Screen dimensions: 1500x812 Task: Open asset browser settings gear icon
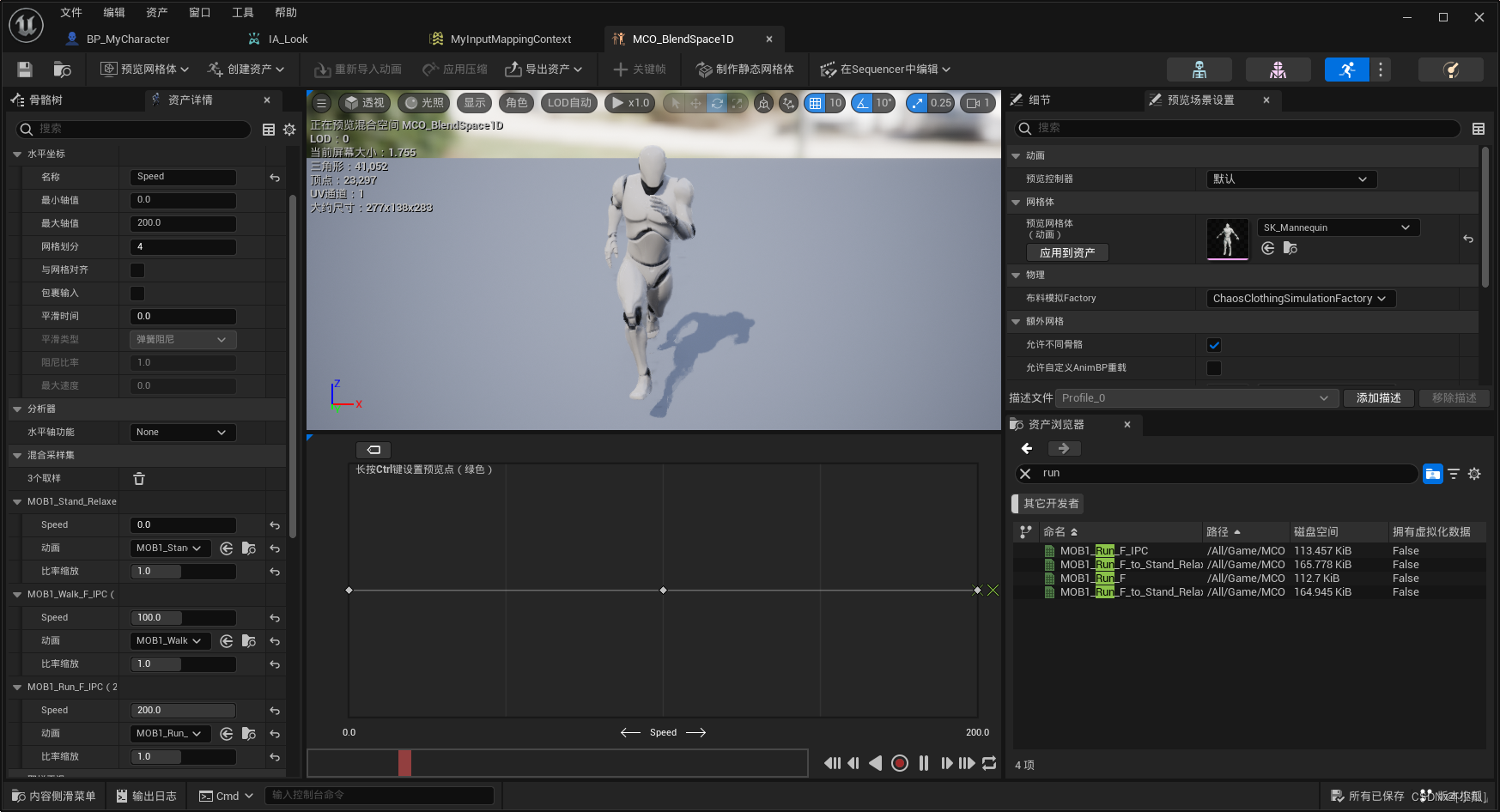pos(1474,474)
